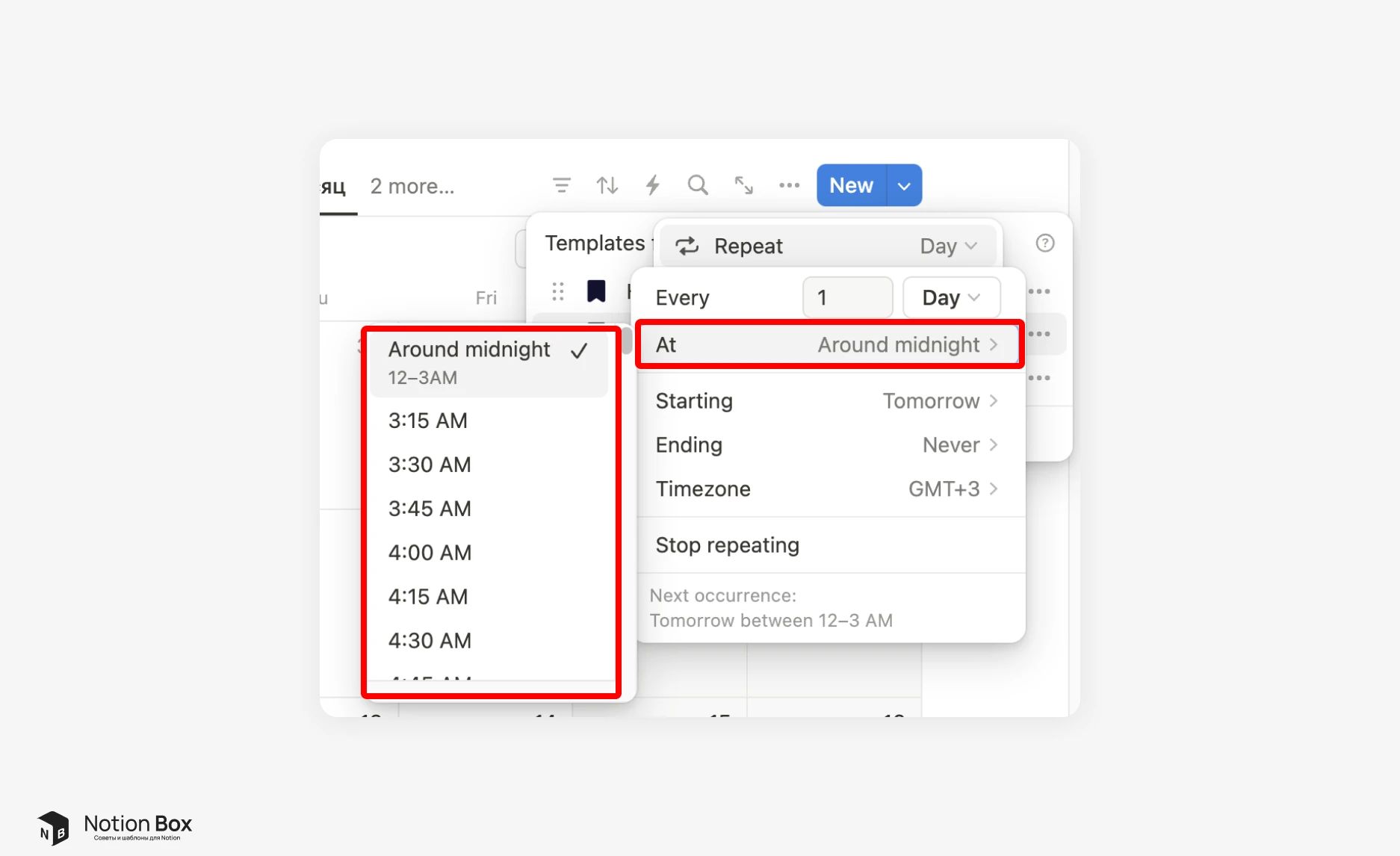Choose 4:00 AM from the time list
The width and height of the screenshot is (1400, 856).
point(430,553)
